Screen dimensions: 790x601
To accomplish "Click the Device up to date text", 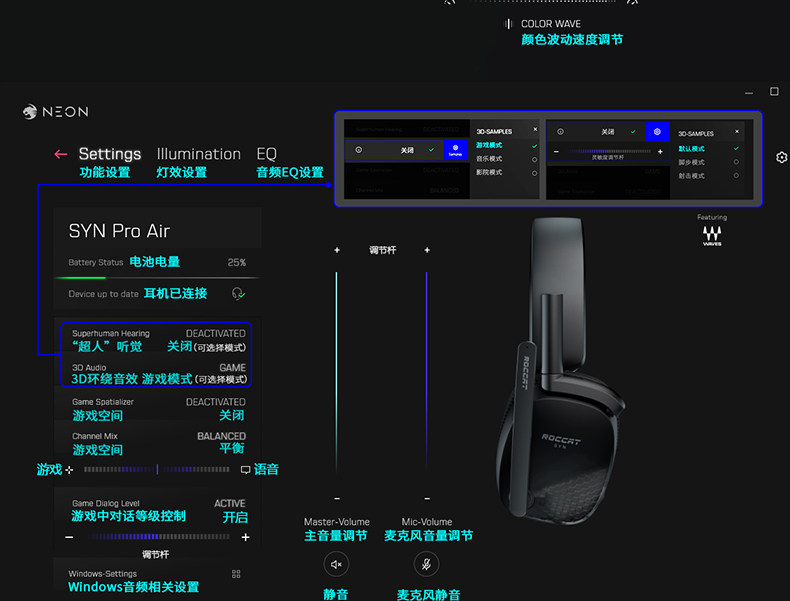I will point(103,294).
